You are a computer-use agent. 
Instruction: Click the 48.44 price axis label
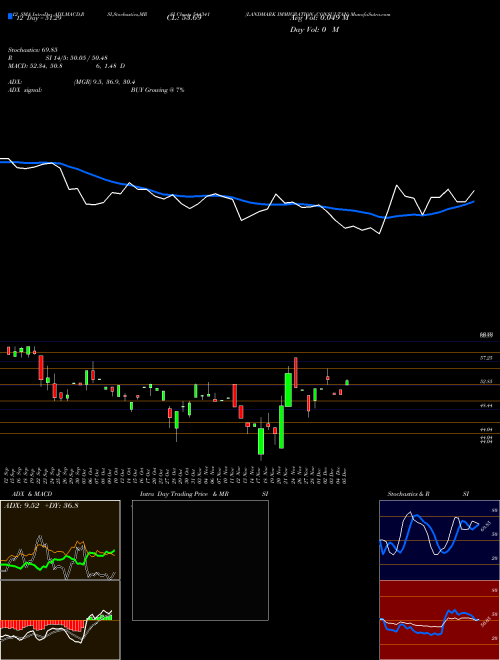click(486, 405)
